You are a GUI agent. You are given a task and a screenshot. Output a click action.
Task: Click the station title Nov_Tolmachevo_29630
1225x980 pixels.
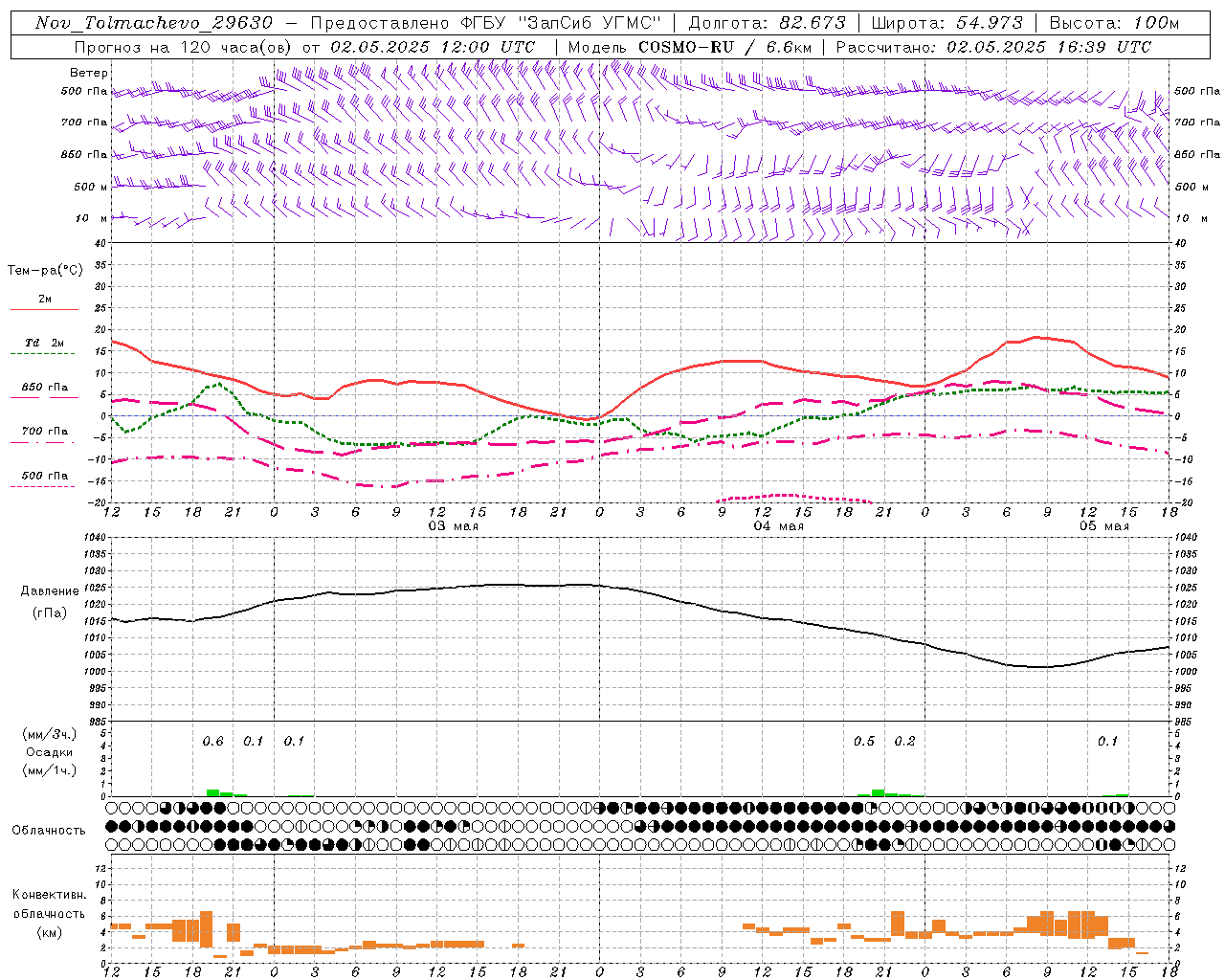[154, 23]
